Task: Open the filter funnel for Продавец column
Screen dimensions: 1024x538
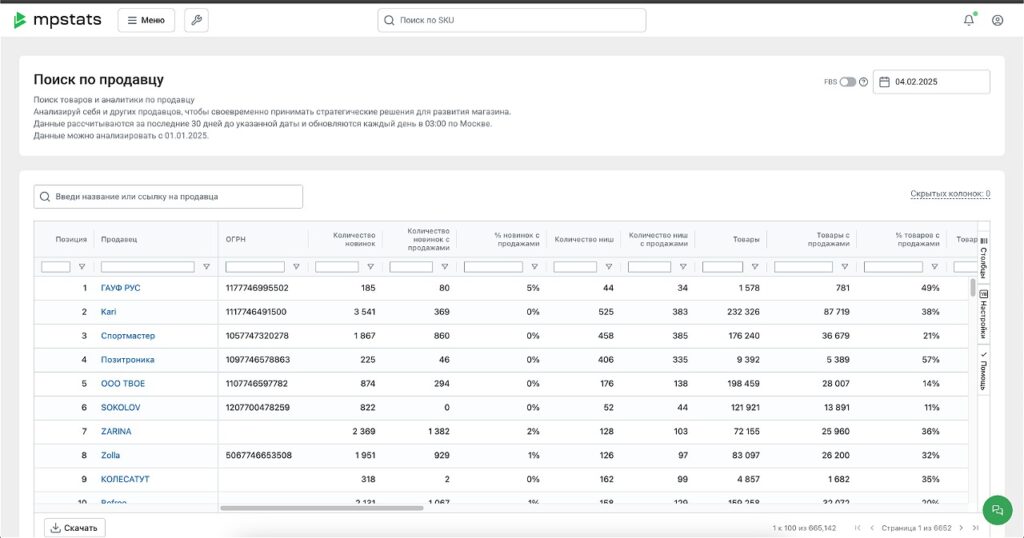Action: 206,267
